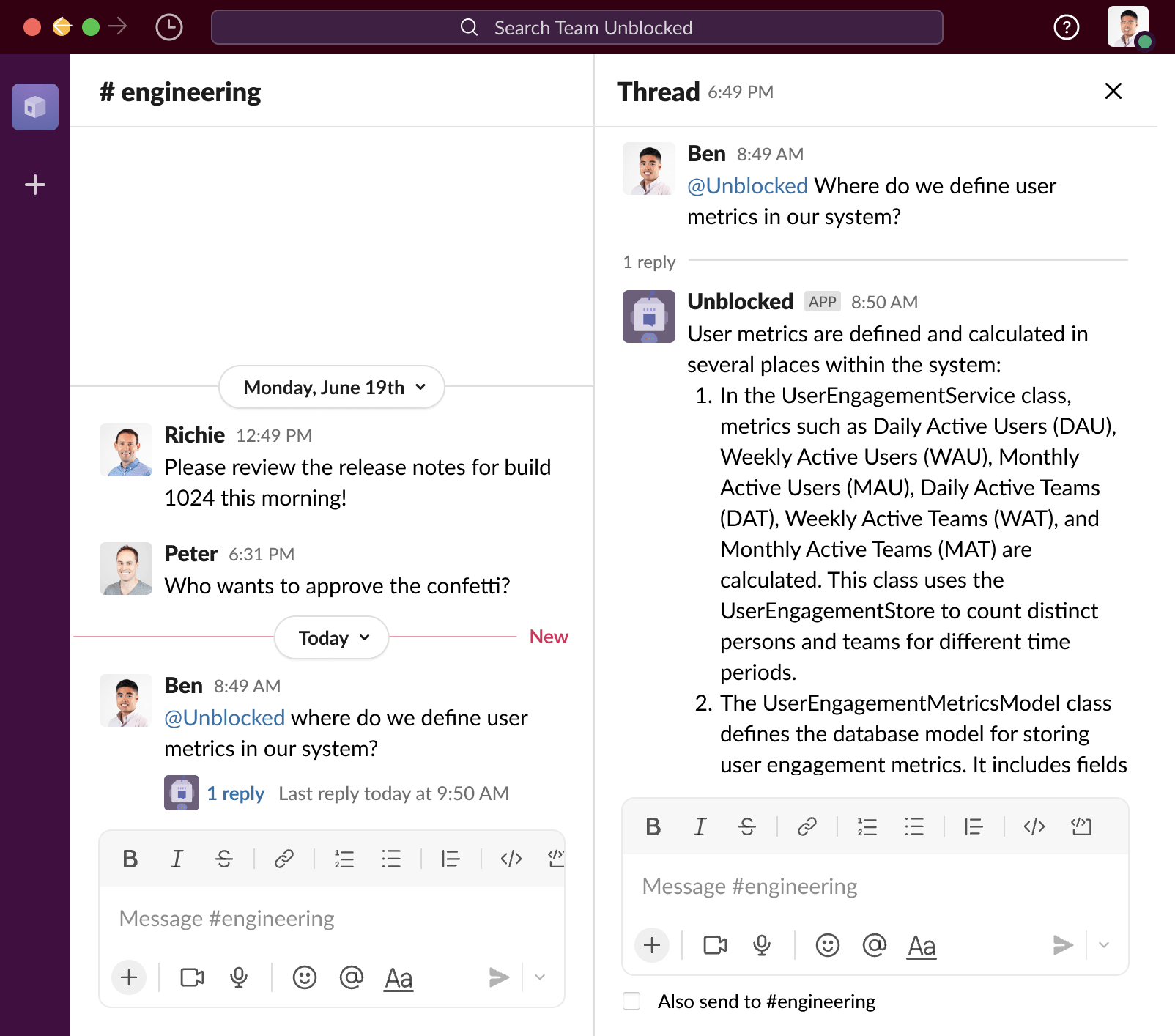Mention someone using @ icon in thread
The image size is (1175, 1036).
click(874, 945)
